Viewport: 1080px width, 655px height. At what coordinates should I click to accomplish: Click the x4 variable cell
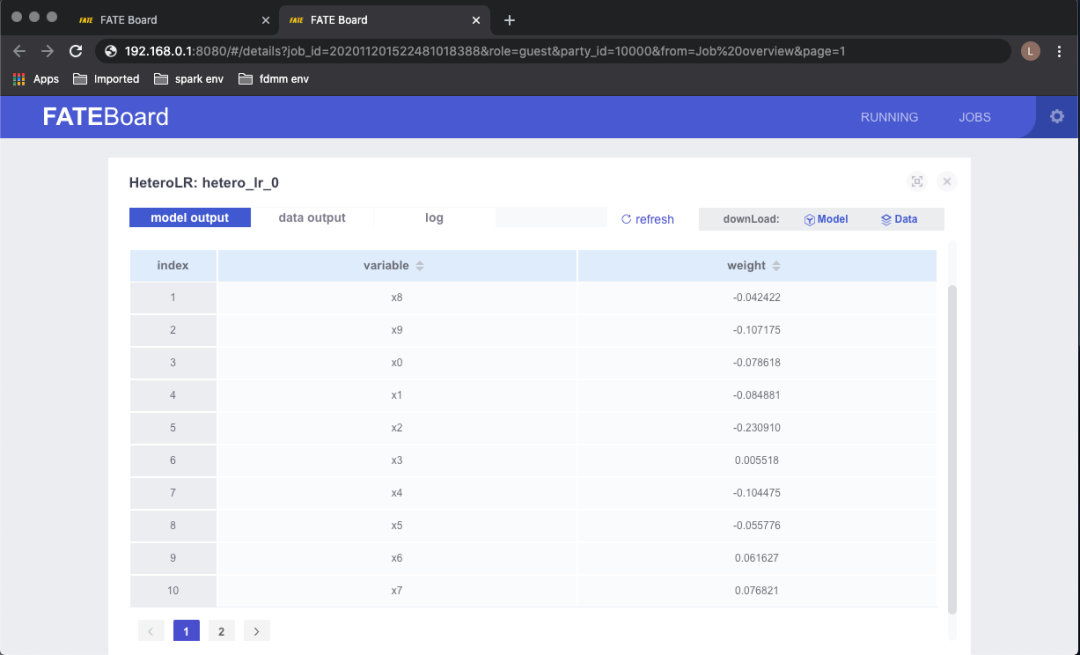(x=397, y=492)
